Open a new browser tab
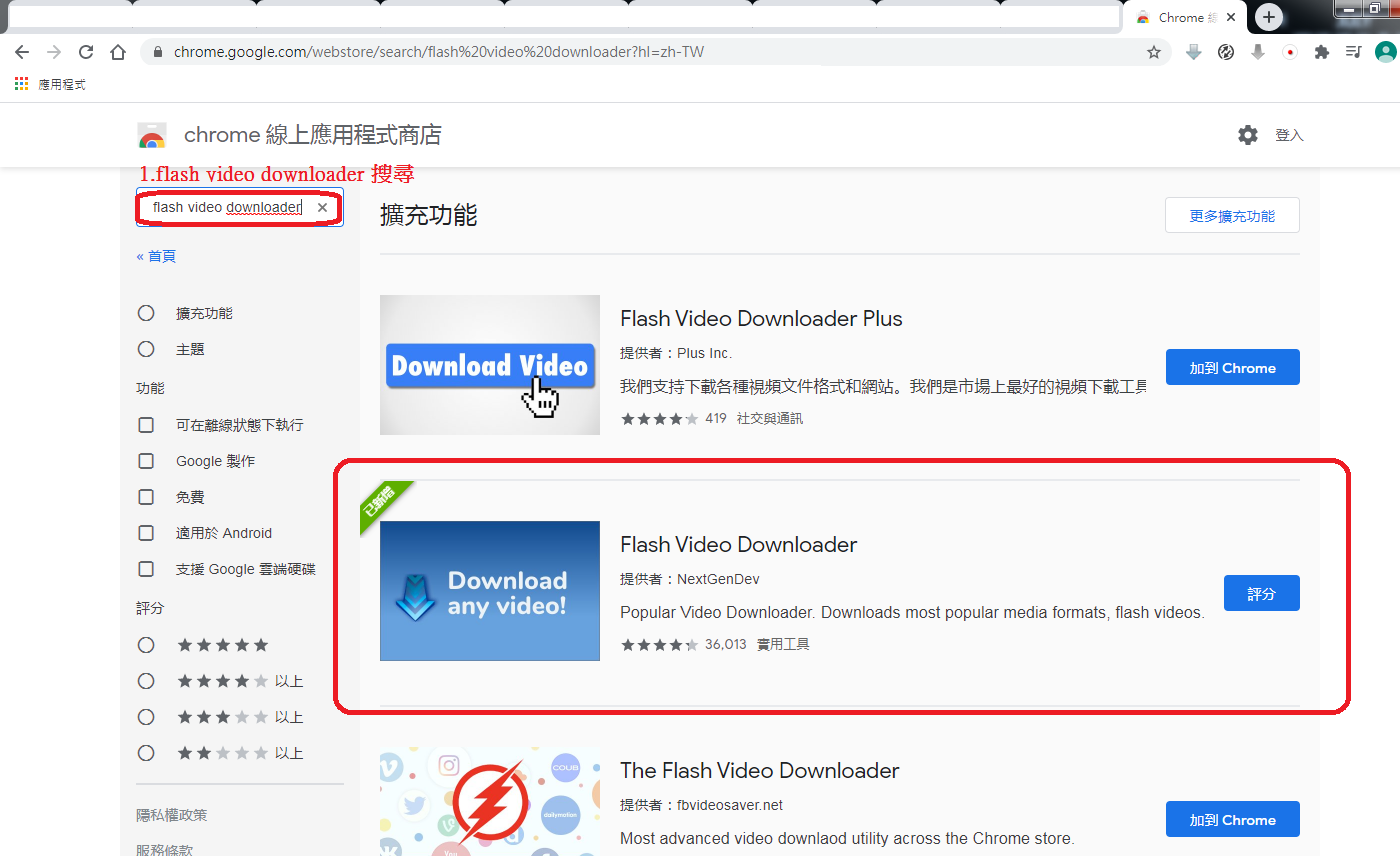Screen dimensions: 1400x856 1268,17
